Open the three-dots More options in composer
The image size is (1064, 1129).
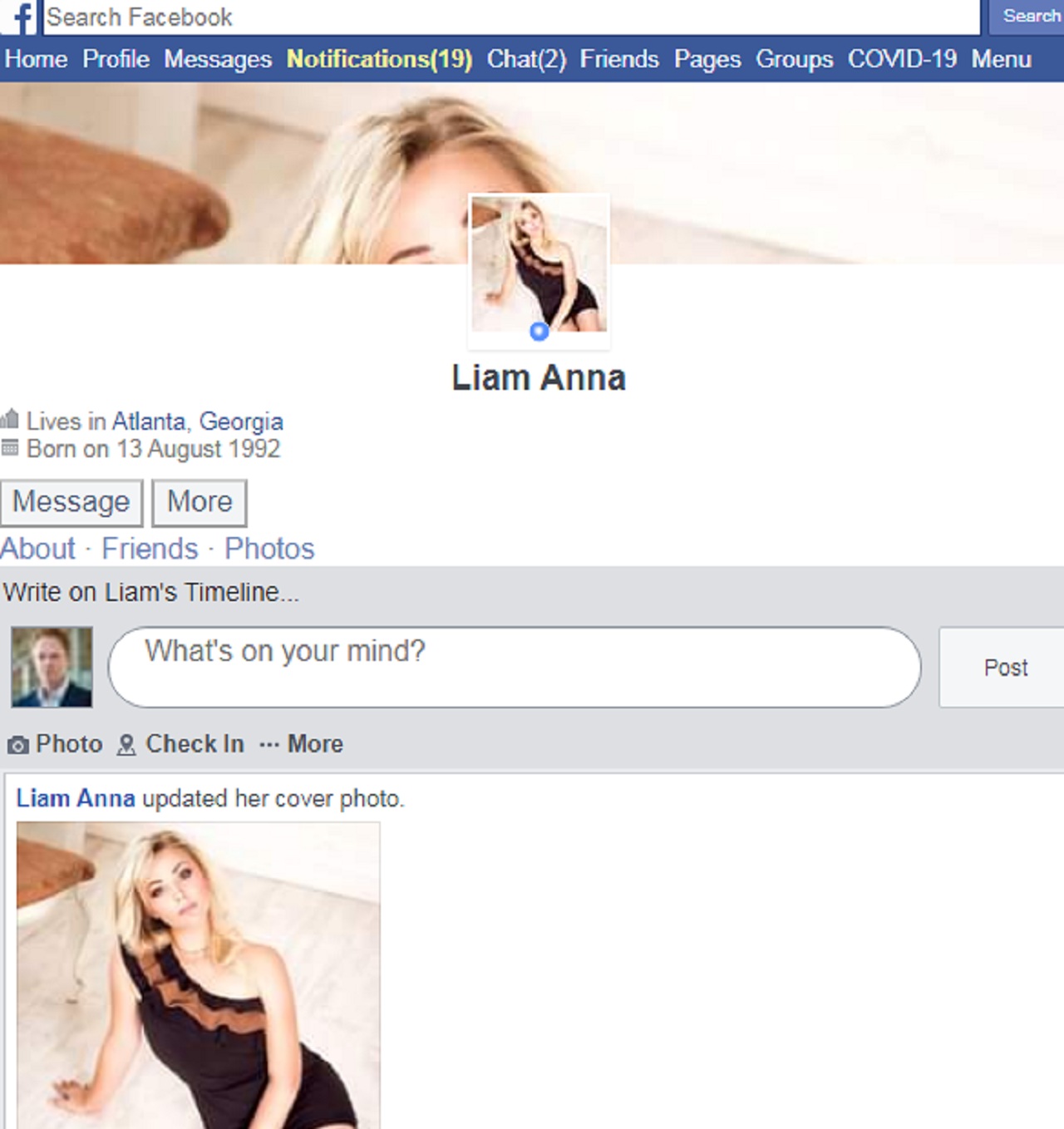[x=301, y=744]
